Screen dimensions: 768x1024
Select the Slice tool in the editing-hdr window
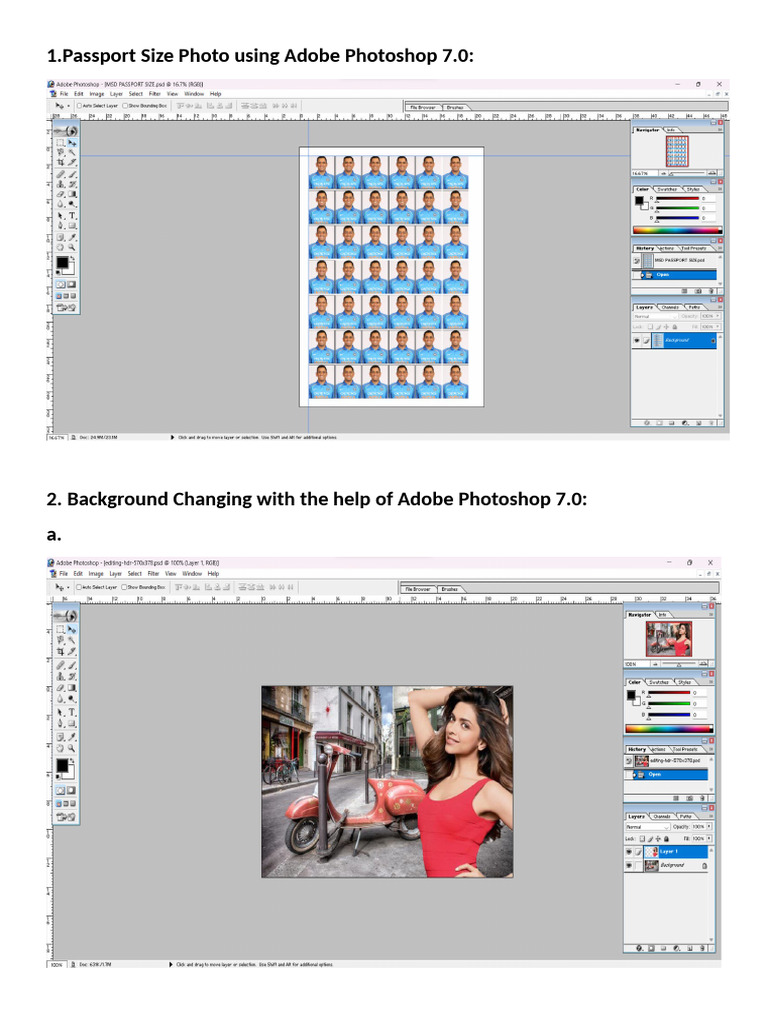coord(72,652)
